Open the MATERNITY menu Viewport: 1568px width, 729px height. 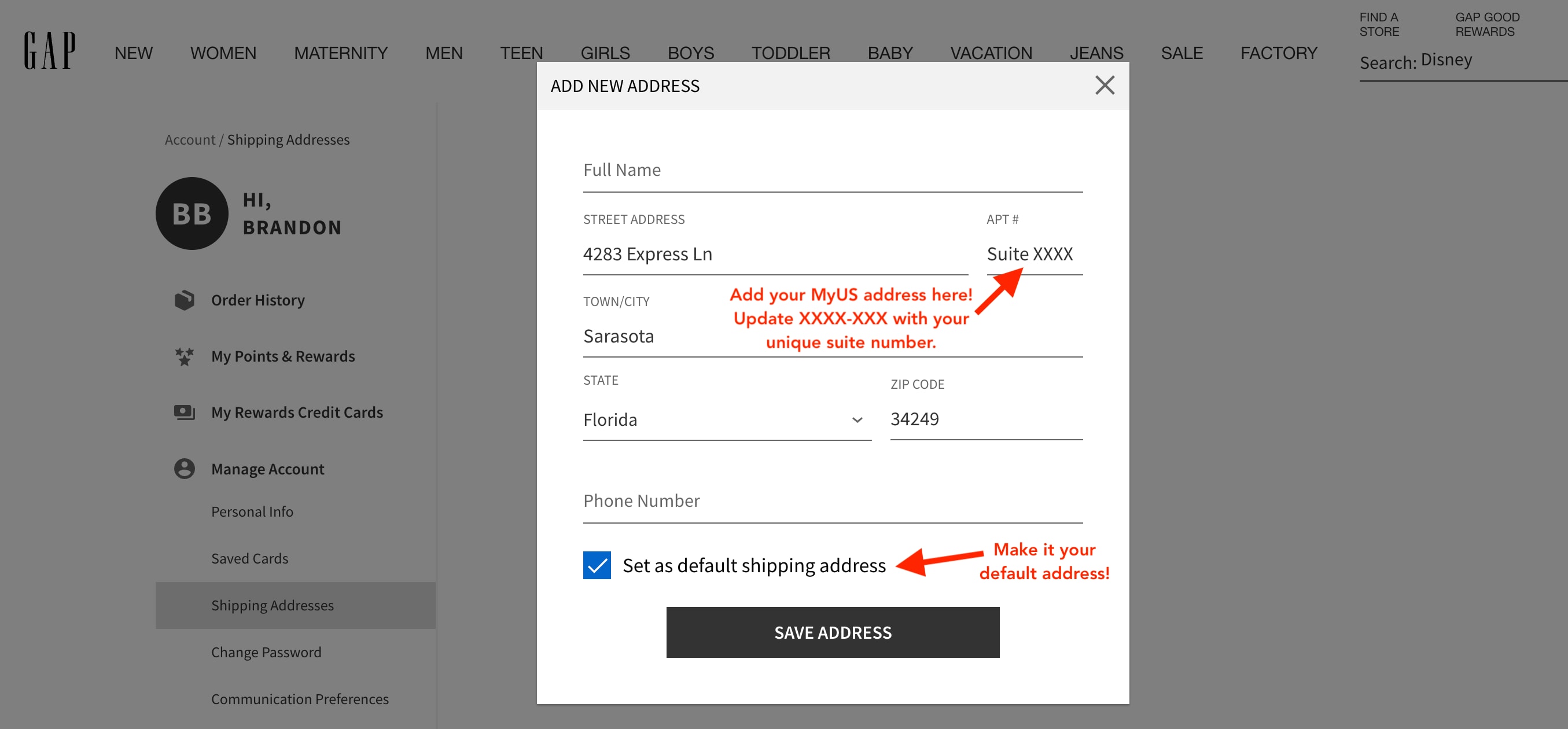tap(340, 53)
